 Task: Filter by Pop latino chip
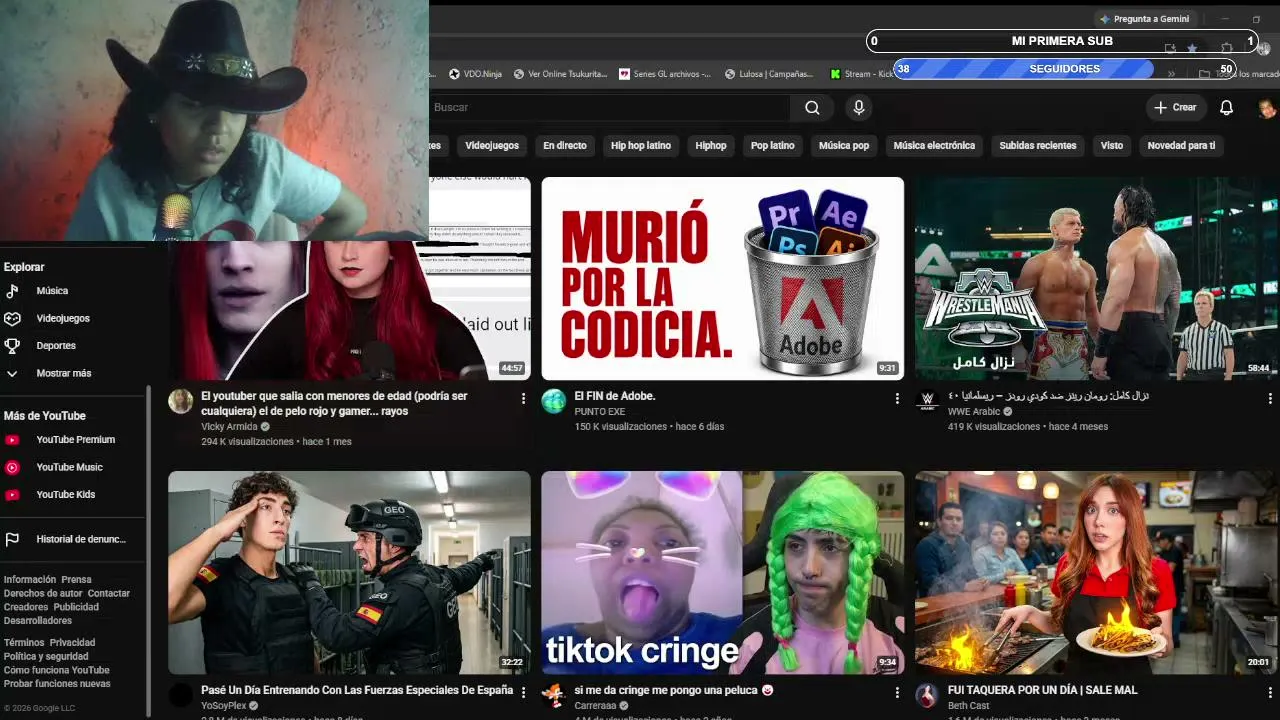pos(773,146)
